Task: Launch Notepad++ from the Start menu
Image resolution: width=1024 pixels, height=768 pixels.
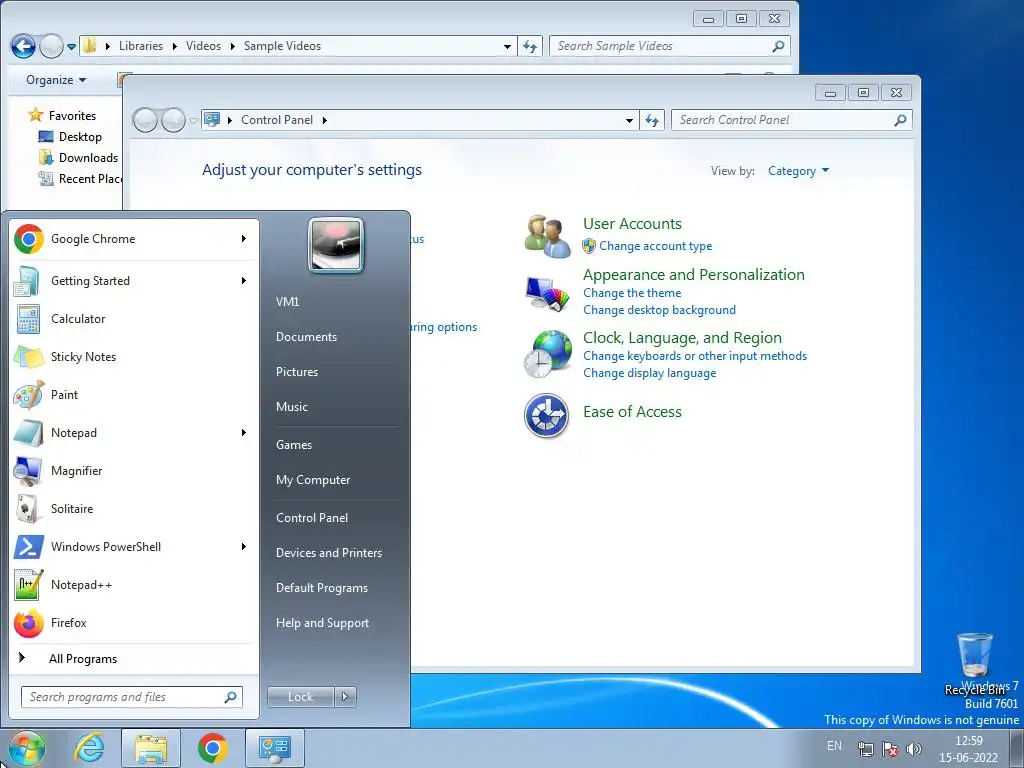Action: (134, 584)
